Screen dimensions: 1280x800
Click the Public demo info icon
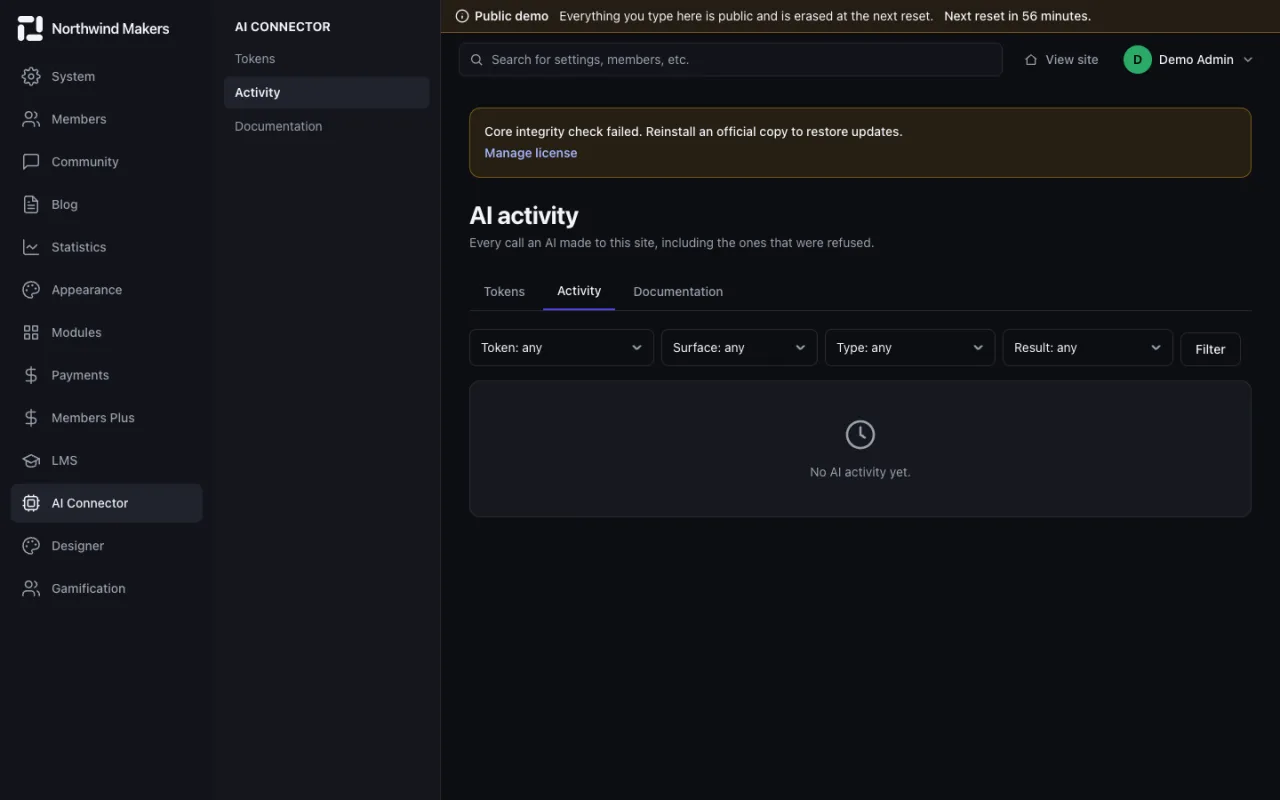[462, 16]
